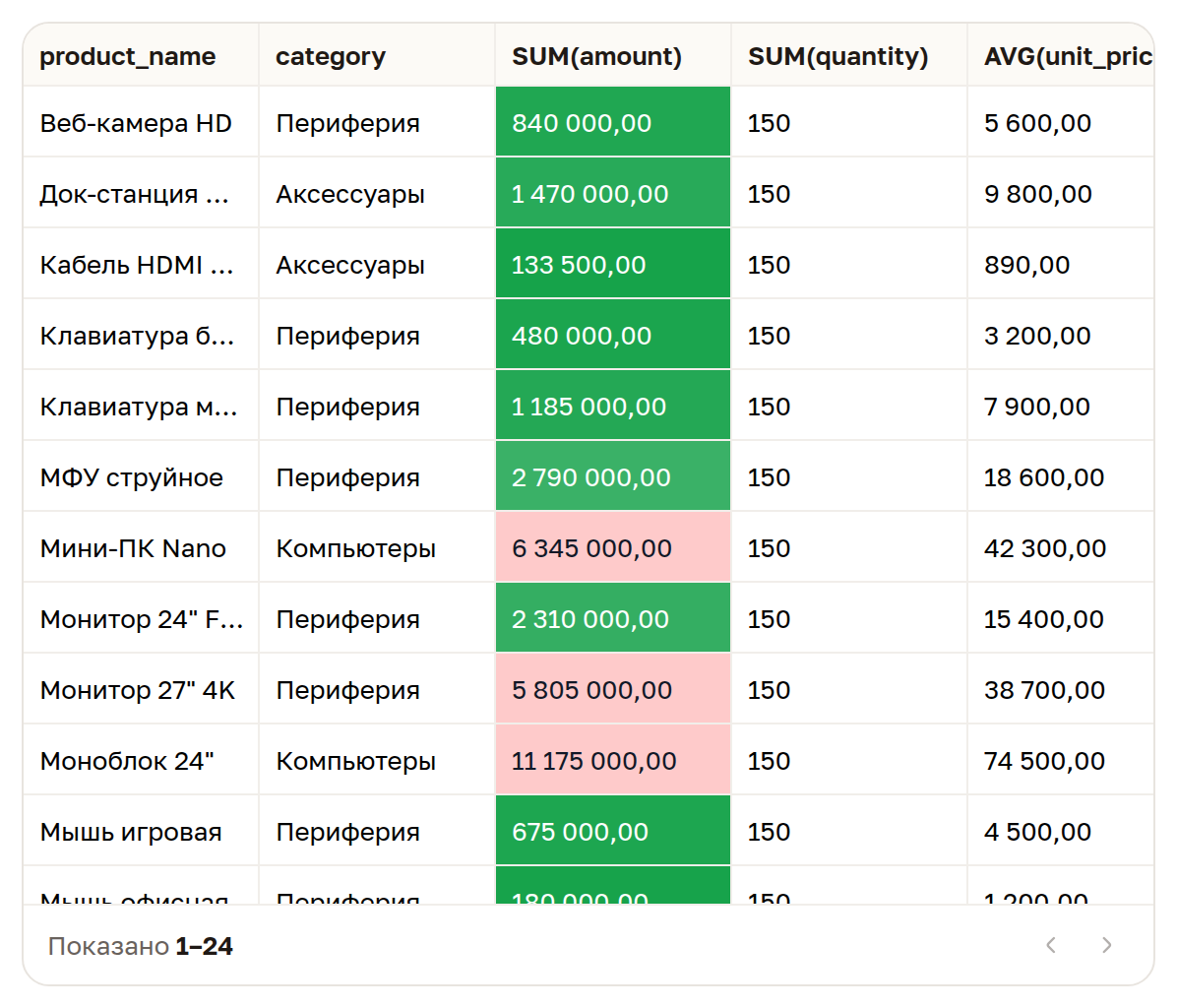
Task: Go to the next page arrow
Action: click(1106, 945)
